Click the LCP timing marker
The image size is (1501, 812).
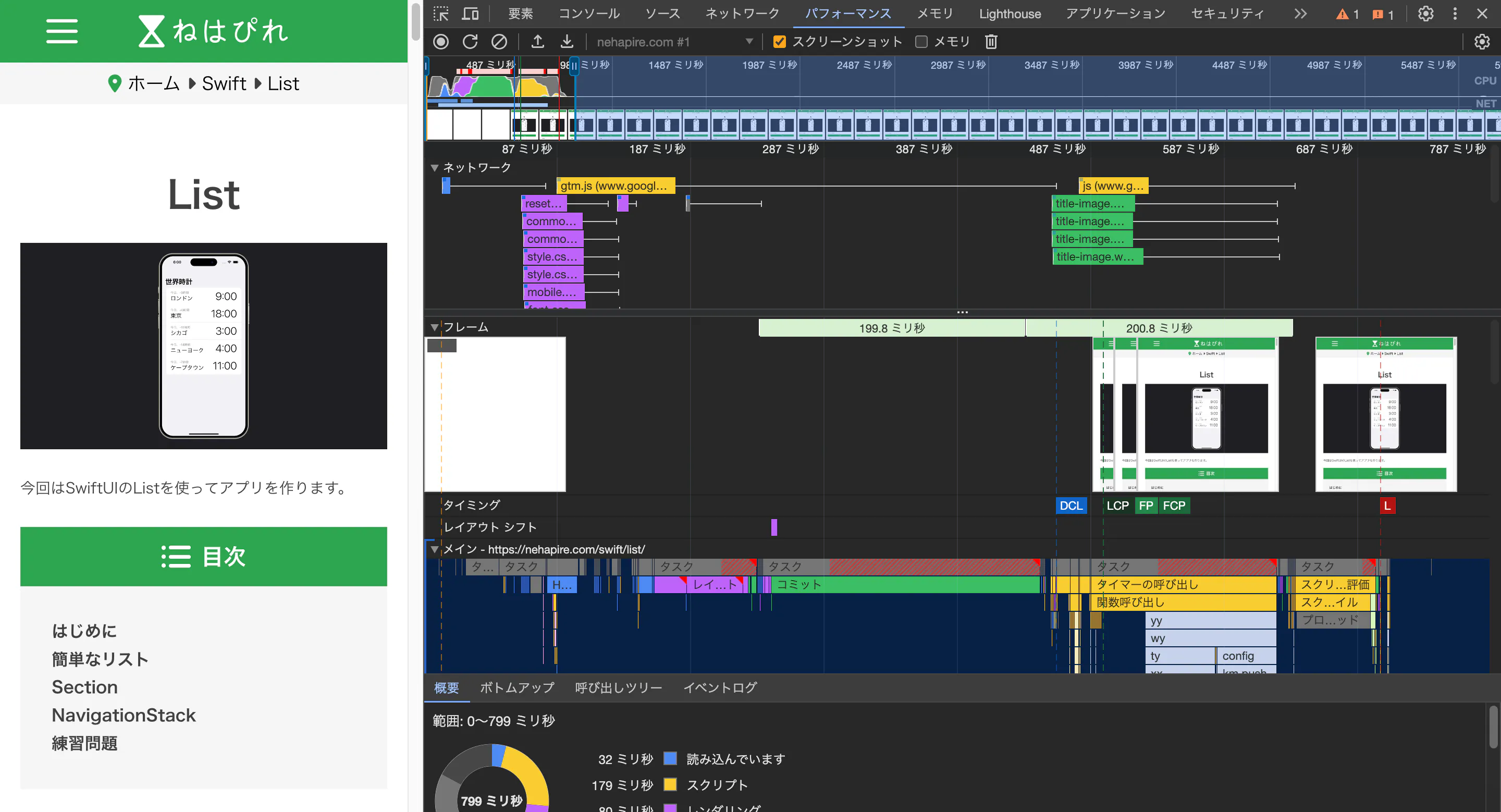click(x=1117, y=506)
